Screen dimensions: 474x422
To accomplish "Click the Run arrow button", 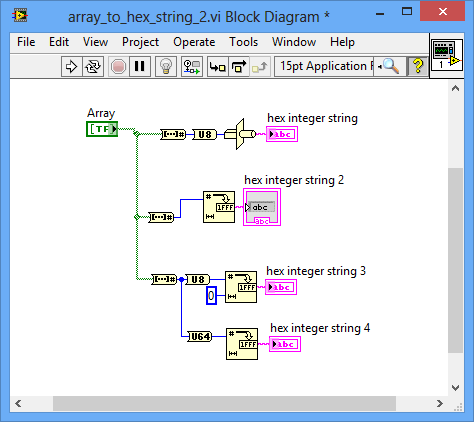I will 71,67.
